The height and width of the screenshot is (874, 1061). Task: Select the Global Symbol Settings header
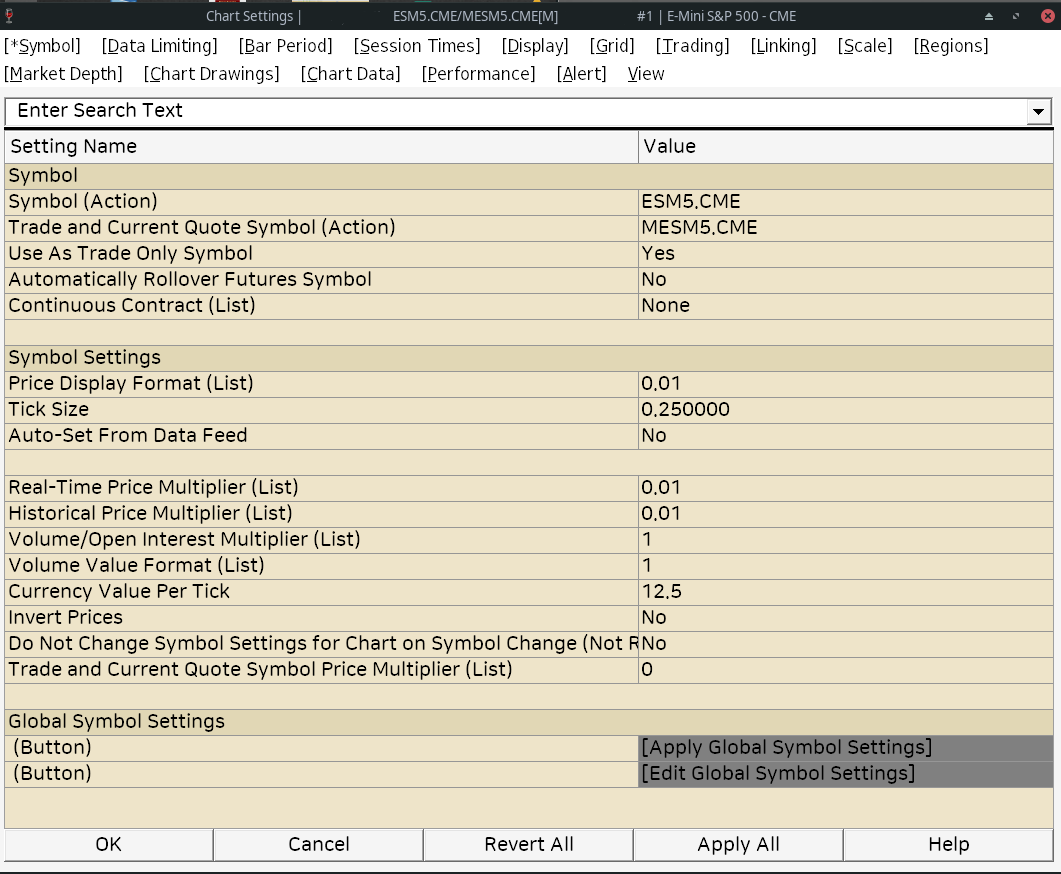(529, 722)
